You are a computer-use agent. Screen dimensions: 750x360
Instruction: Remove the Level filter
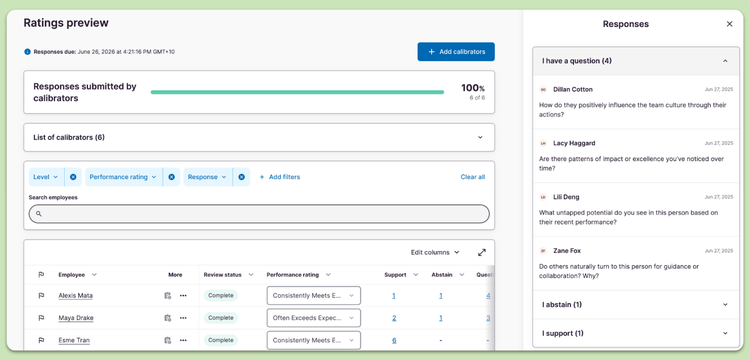click(73, 177)
